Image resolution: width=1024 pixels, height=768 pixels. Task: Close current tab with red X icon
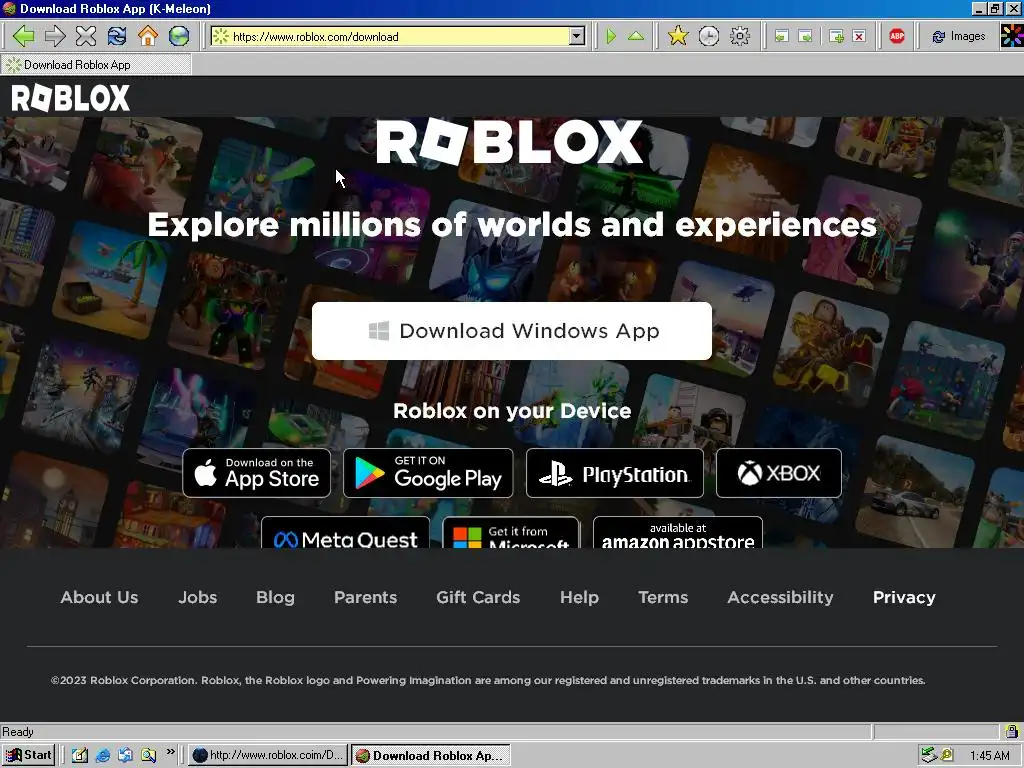click(x=860, y=37)
